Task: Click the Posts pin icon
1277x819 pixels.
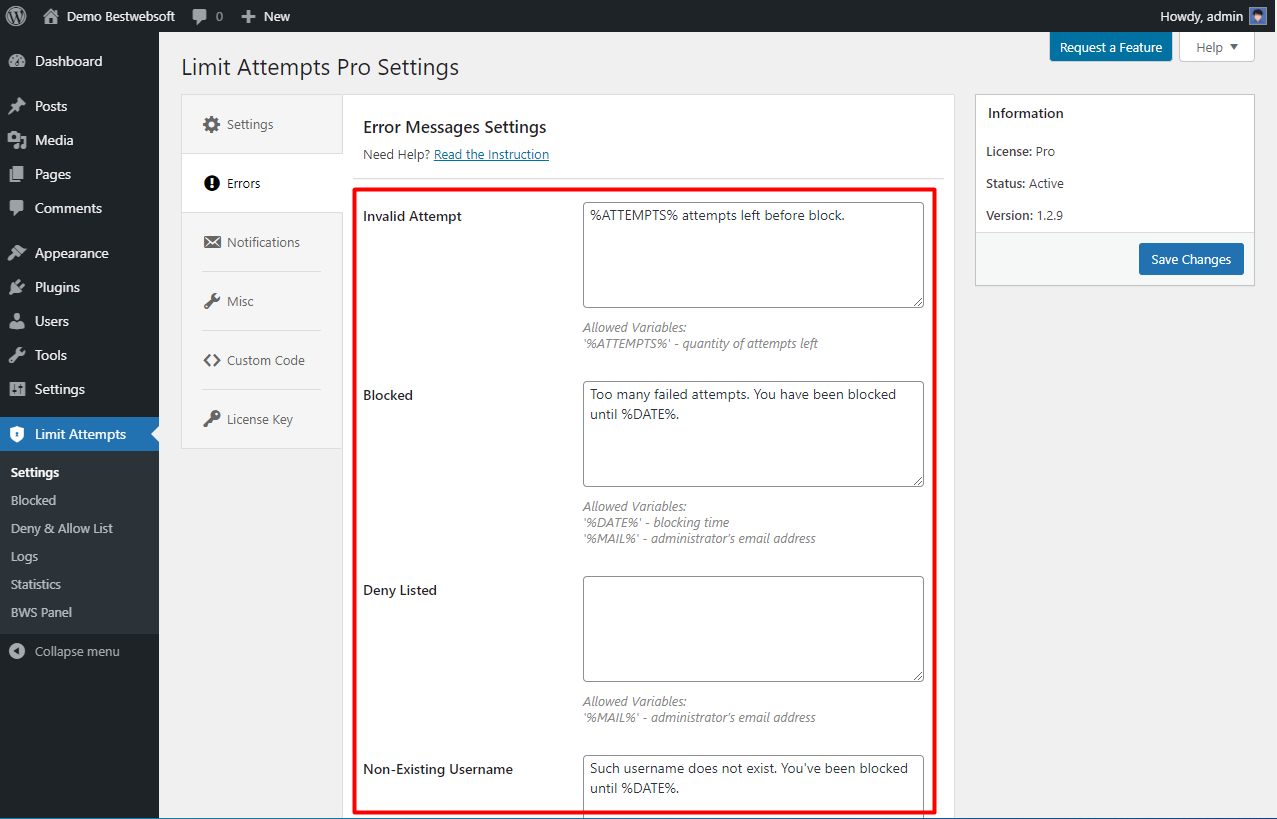Action: click(17, 106)
